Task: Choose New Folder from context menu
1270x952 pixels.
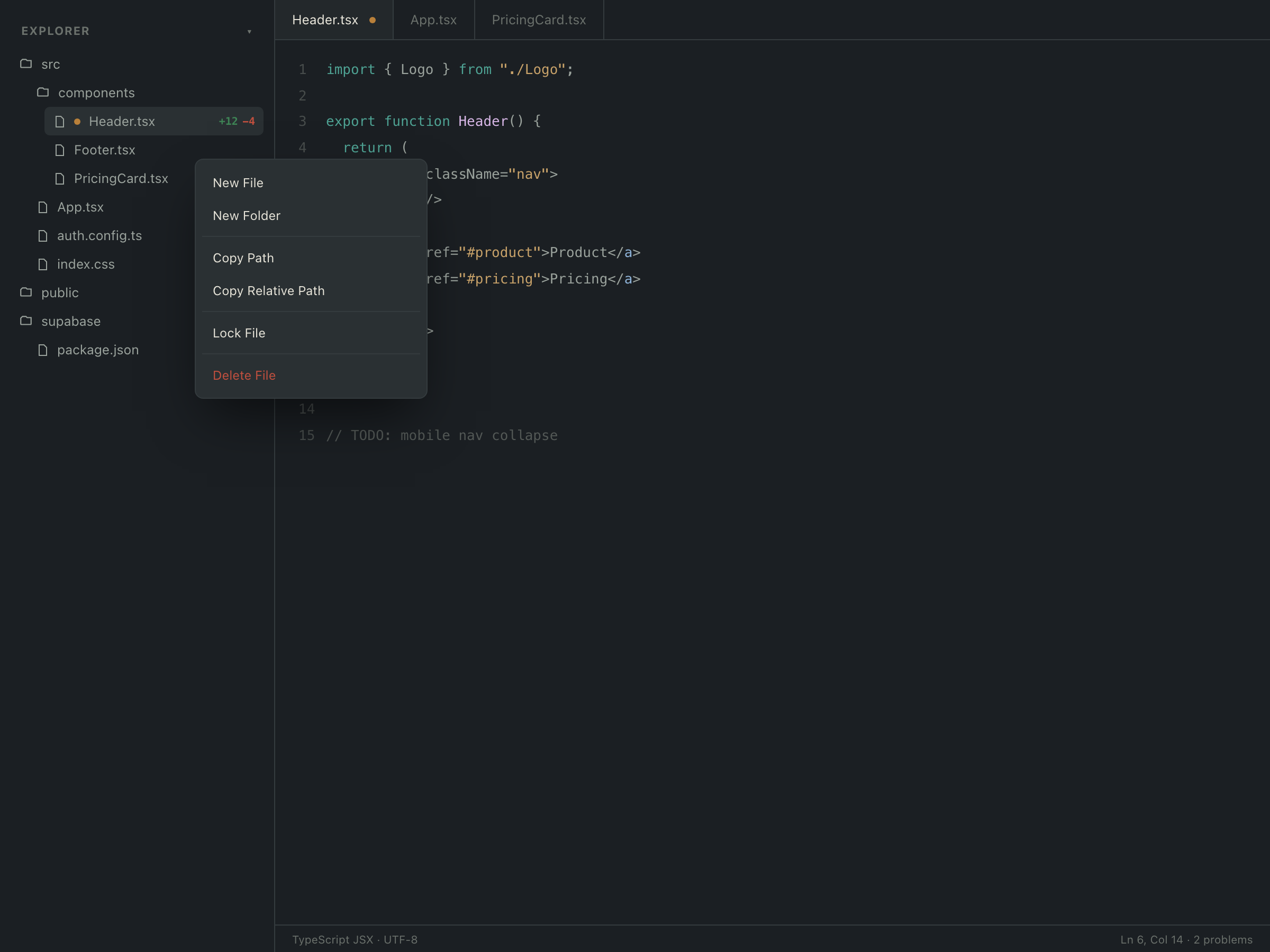Action: (311, 216)
